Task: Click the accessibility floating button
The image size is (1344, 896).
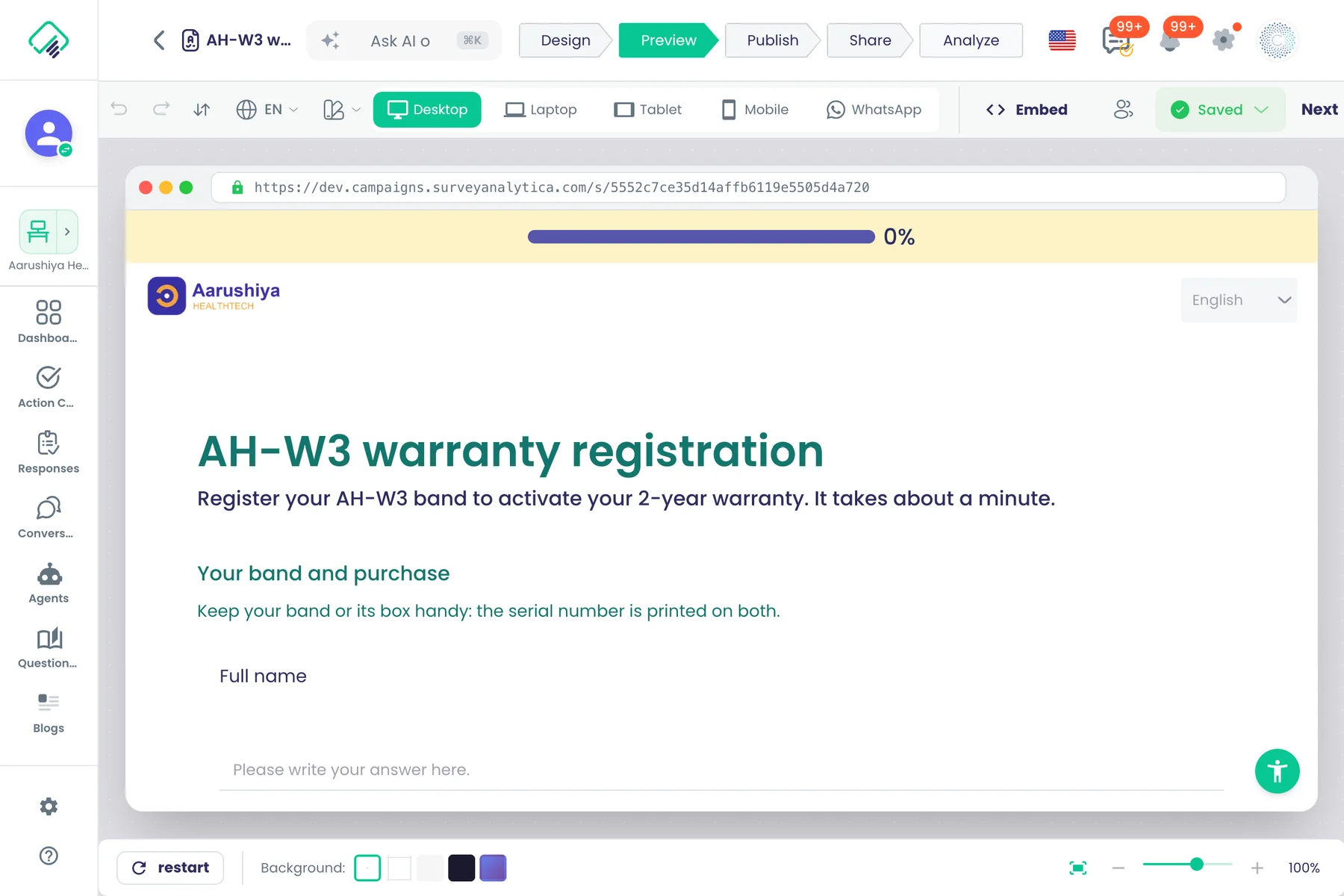Action: click(1277, 771)
